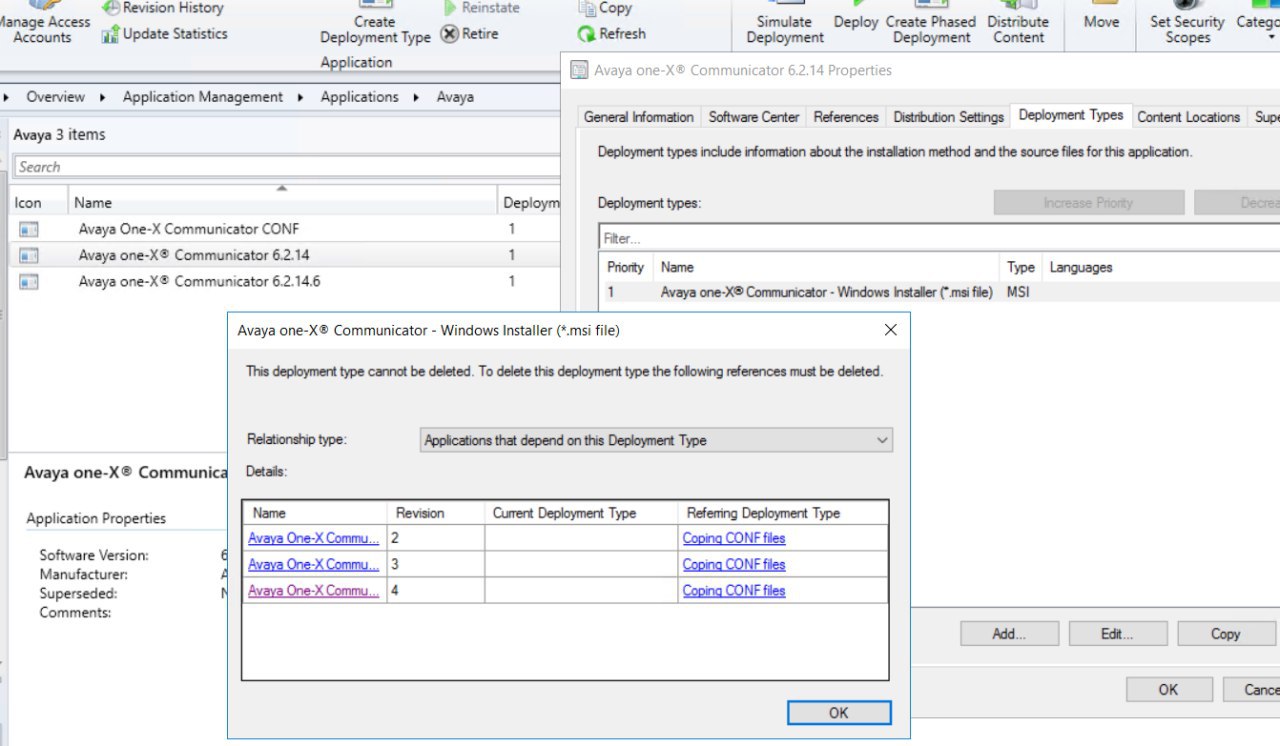The image size is (1280, 746).
Task: Expand breadcrumb arrow after Applications
Action: [x=418, y=97]
